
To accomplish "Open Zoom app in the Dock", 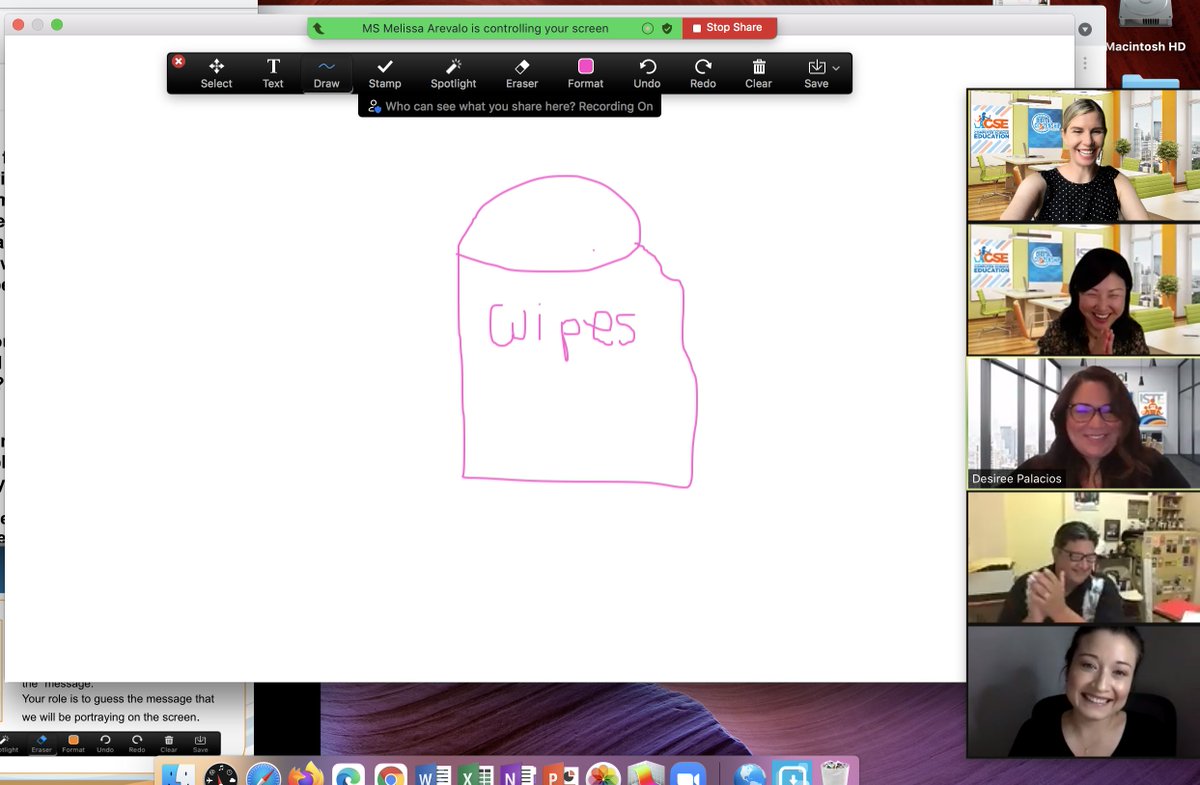I will pos(688,775).
